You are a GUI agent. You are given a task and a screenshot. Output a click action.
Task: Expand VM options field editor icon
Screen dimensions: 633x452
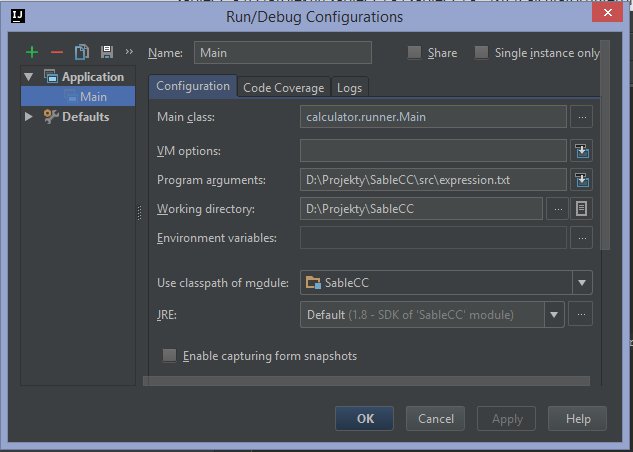click(581, 151)
